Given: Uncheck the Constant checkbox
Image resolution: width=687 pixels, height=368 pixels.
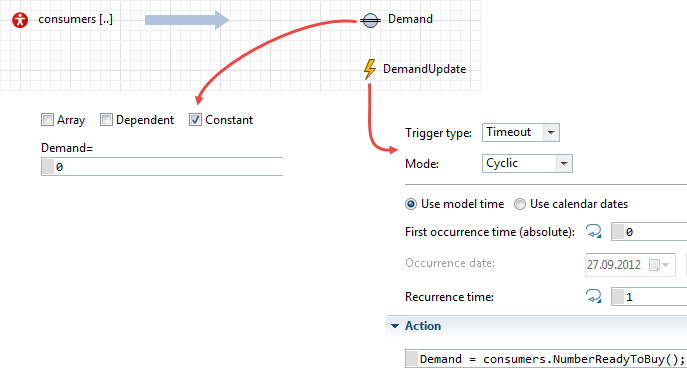Looking at the screenshot, I should [195, 120].
